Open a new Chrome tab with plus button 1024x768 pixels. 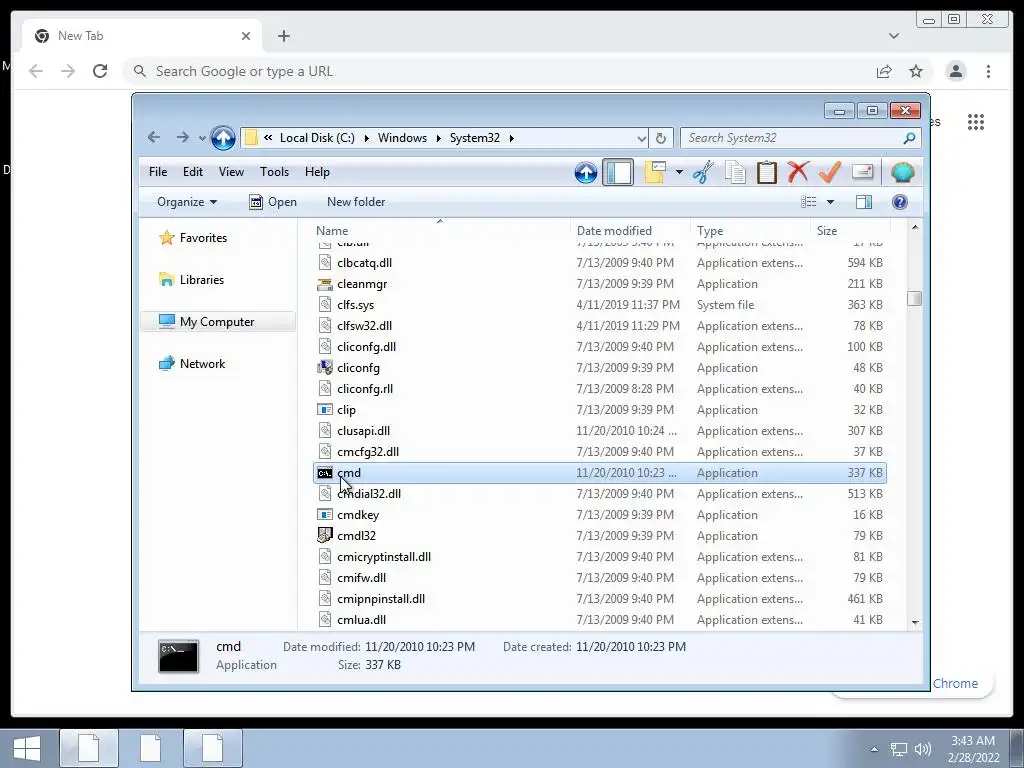(x=283, y=36)
